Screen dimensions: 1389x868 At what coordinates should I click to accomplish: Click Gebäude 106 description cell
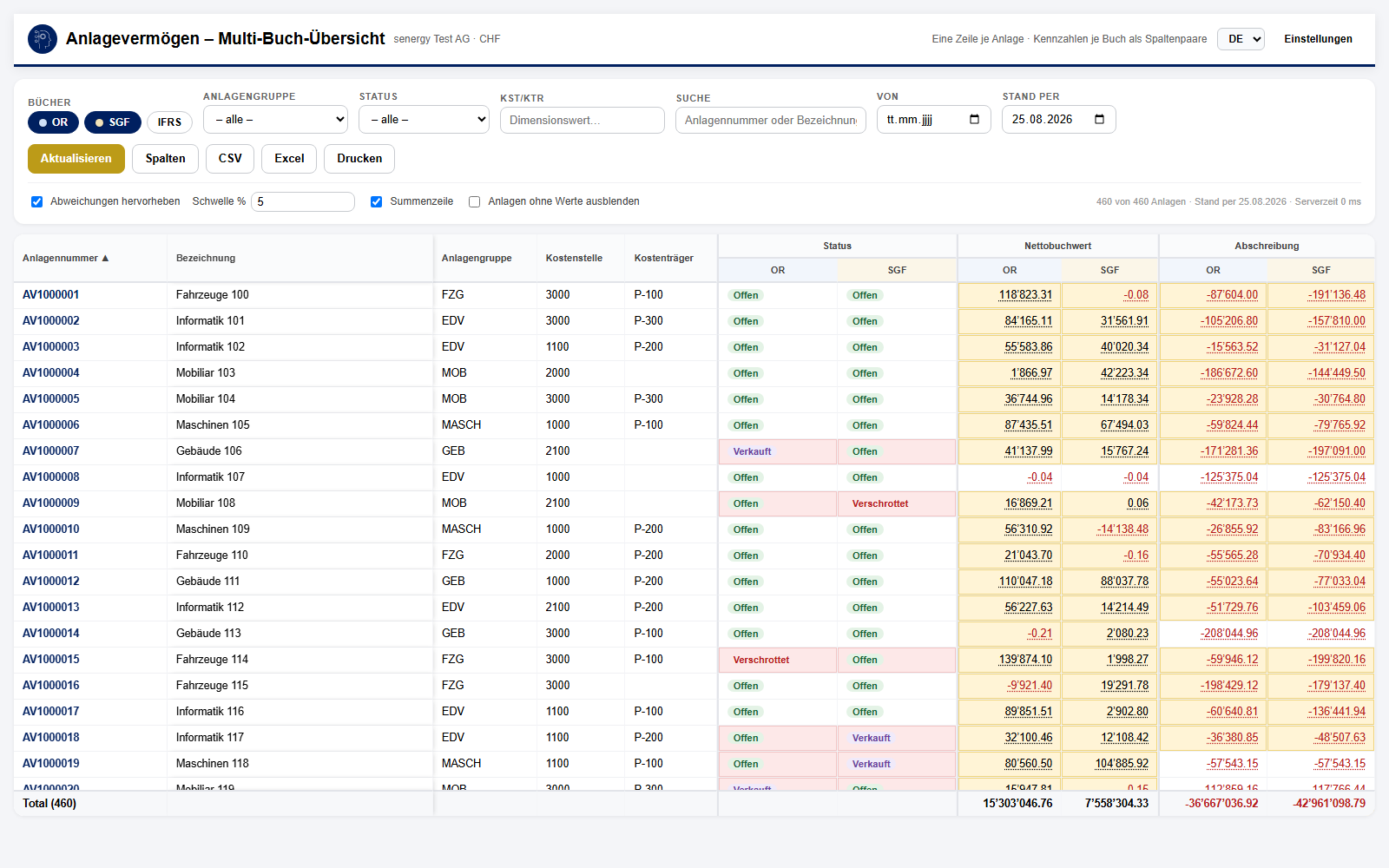click(300, 451)
